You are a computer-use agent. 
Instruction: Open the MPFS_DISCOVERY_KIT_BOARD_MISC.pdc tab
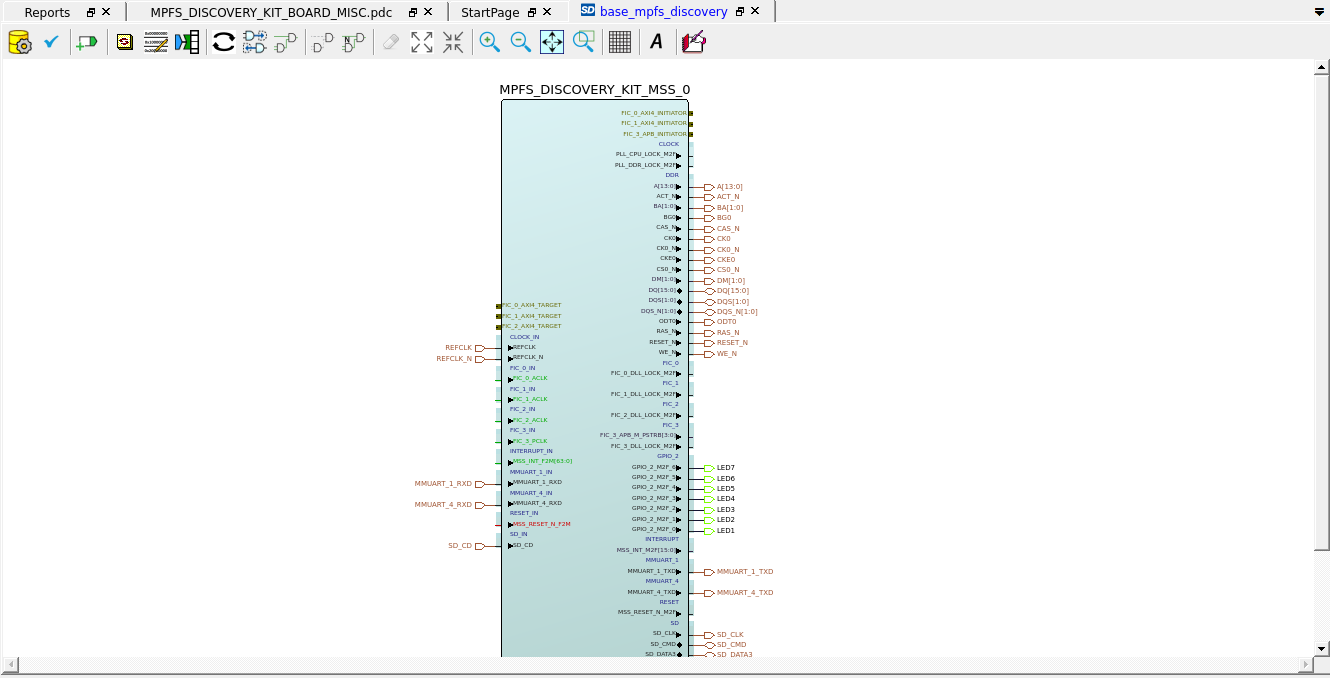click(x=269, y=13)
